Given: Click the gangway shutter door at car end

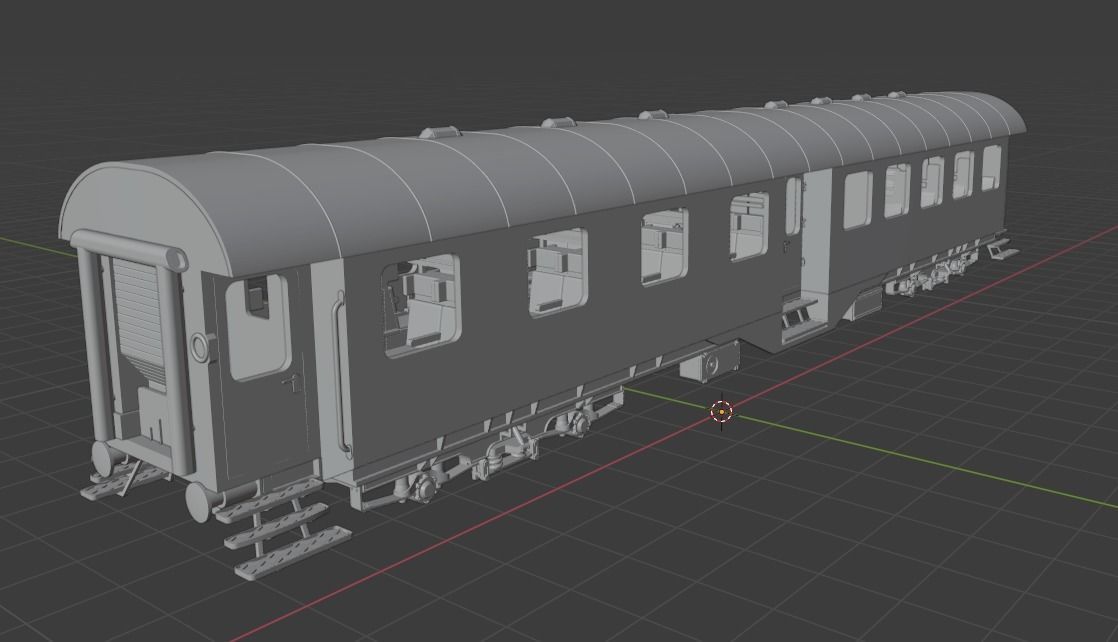Looking at the screenshot, I should click(x=140, y=320).
